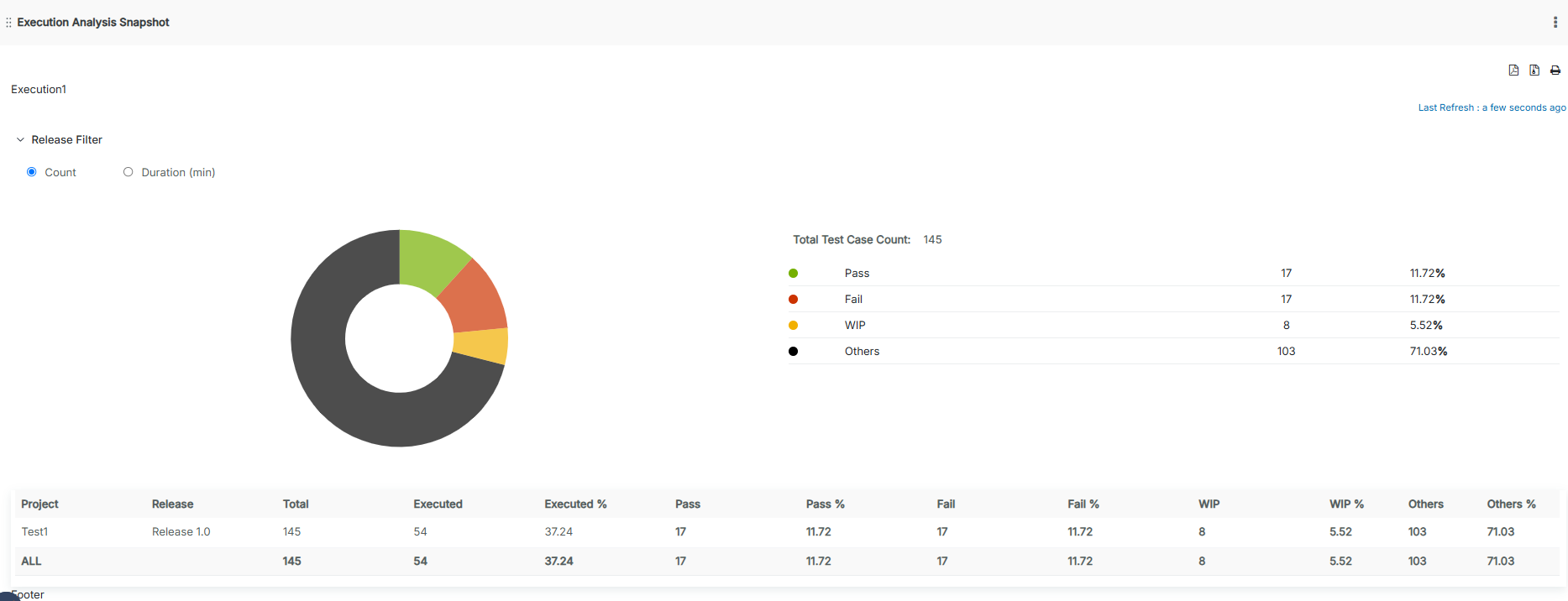Click the Test1 project row
The image size is (1568, 601).
pos(34,532)
